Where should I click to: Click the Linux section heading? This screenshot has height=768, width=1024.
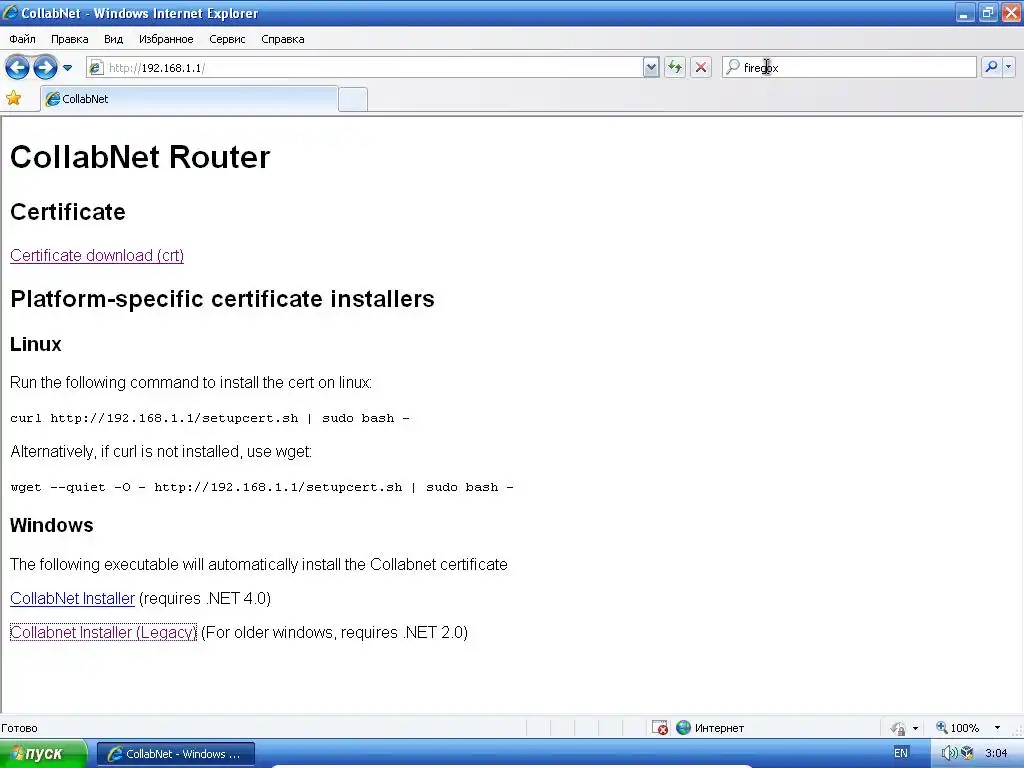click(36, 344)
